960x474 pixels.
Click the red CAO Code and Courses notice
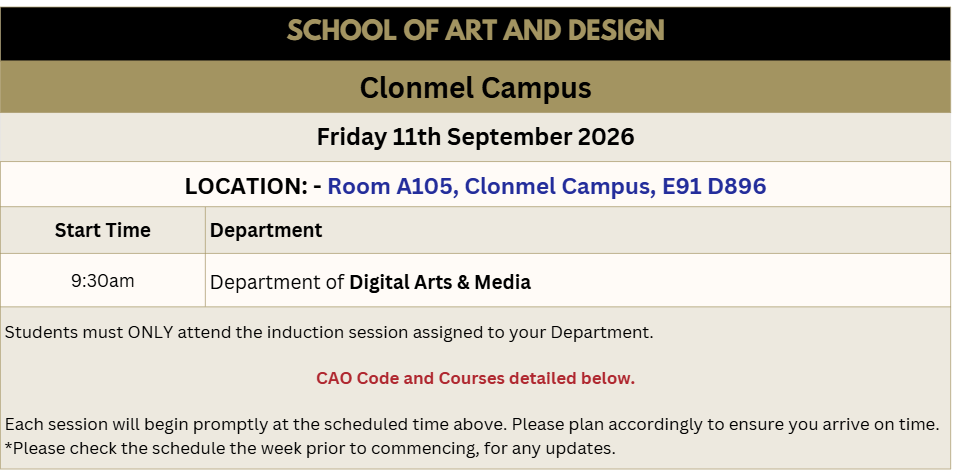476,378
